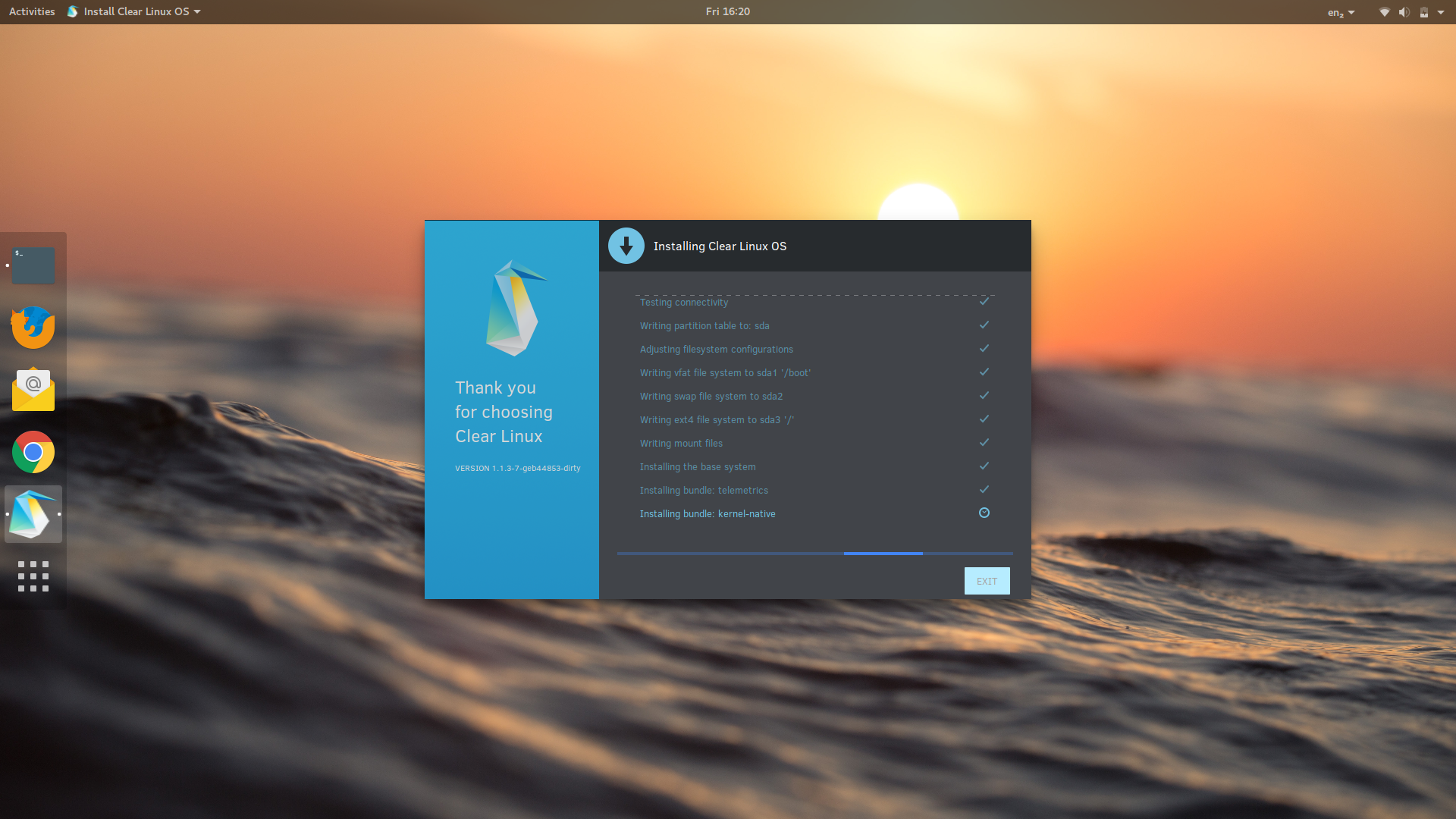Launch Google Chrome from the dock
This screenshot has width=1456, height=819.
click(x=33, y=452)
